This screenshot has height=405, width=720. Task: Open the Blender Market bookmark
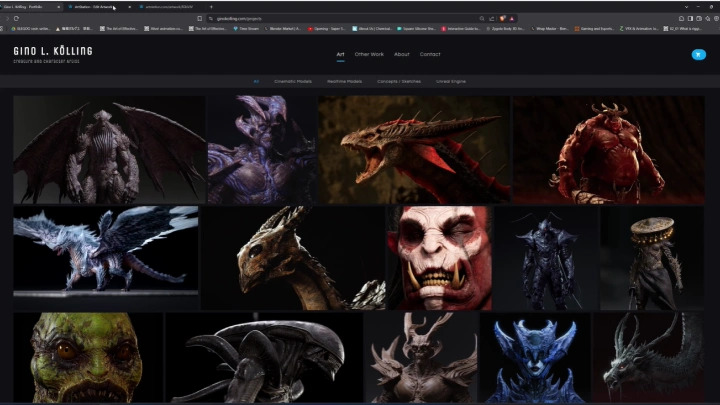283,28
